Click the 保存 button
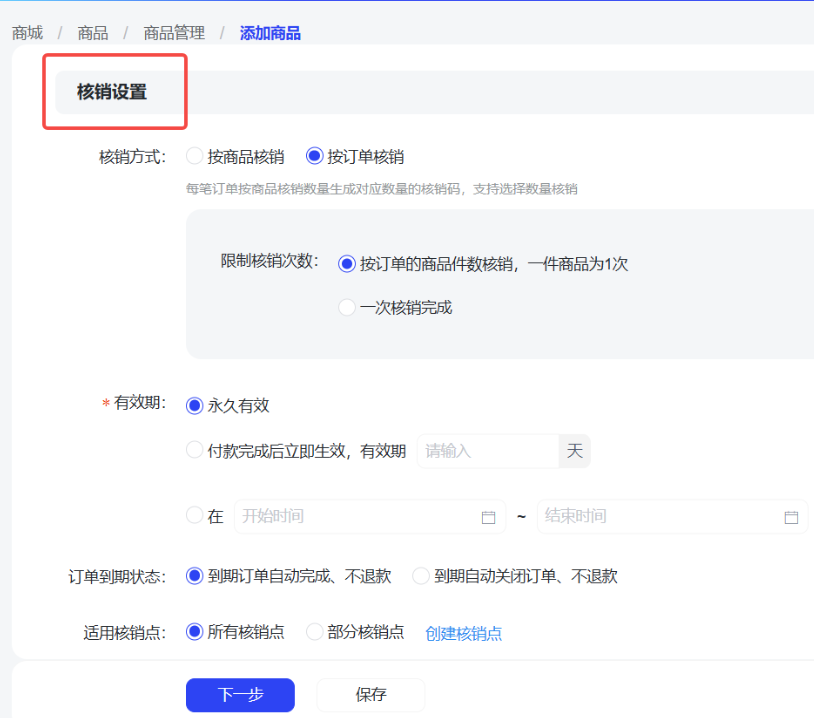The width and height of the screenshot is (814, 718). point(371,695)
